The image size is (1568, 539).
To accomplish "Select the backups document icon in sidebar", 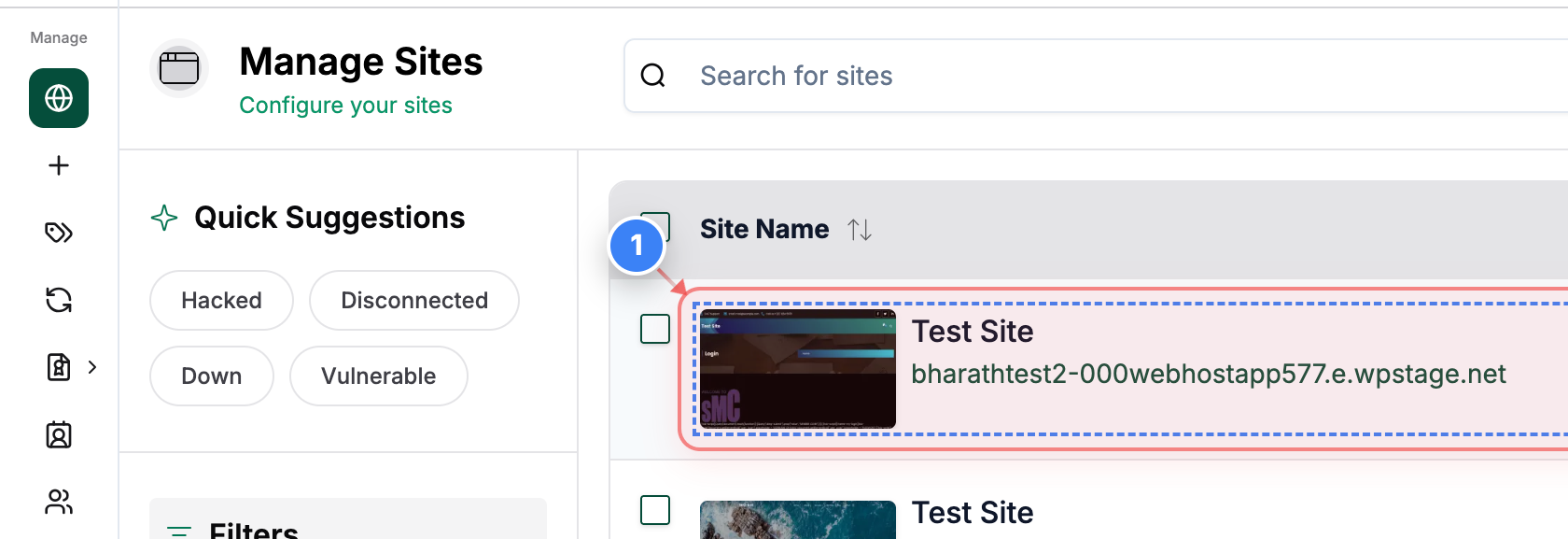I will tap(58, 367).
